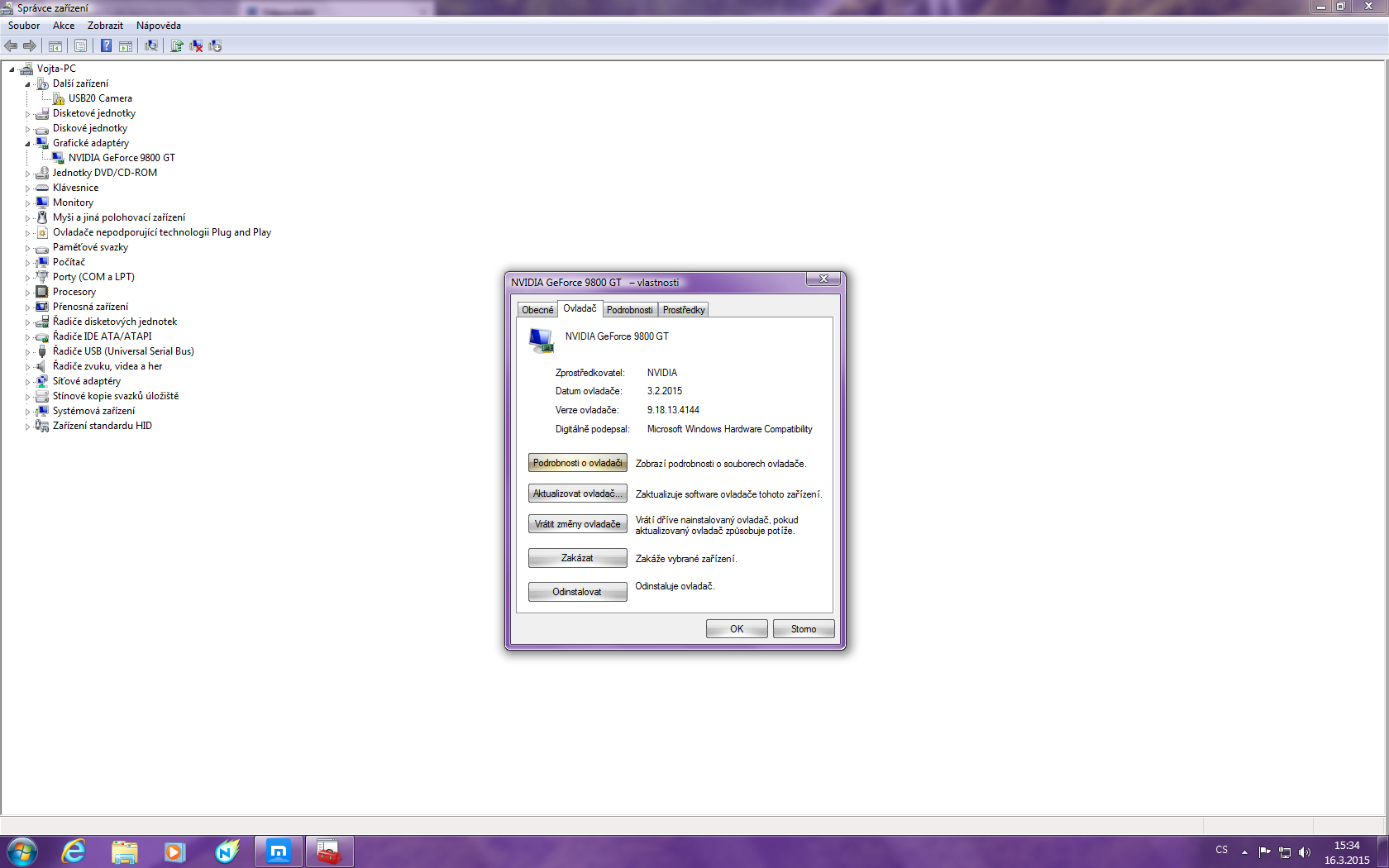Open Windows Explorer folder on taskbar
This screenshot has width=1389, height=868.
124,851
